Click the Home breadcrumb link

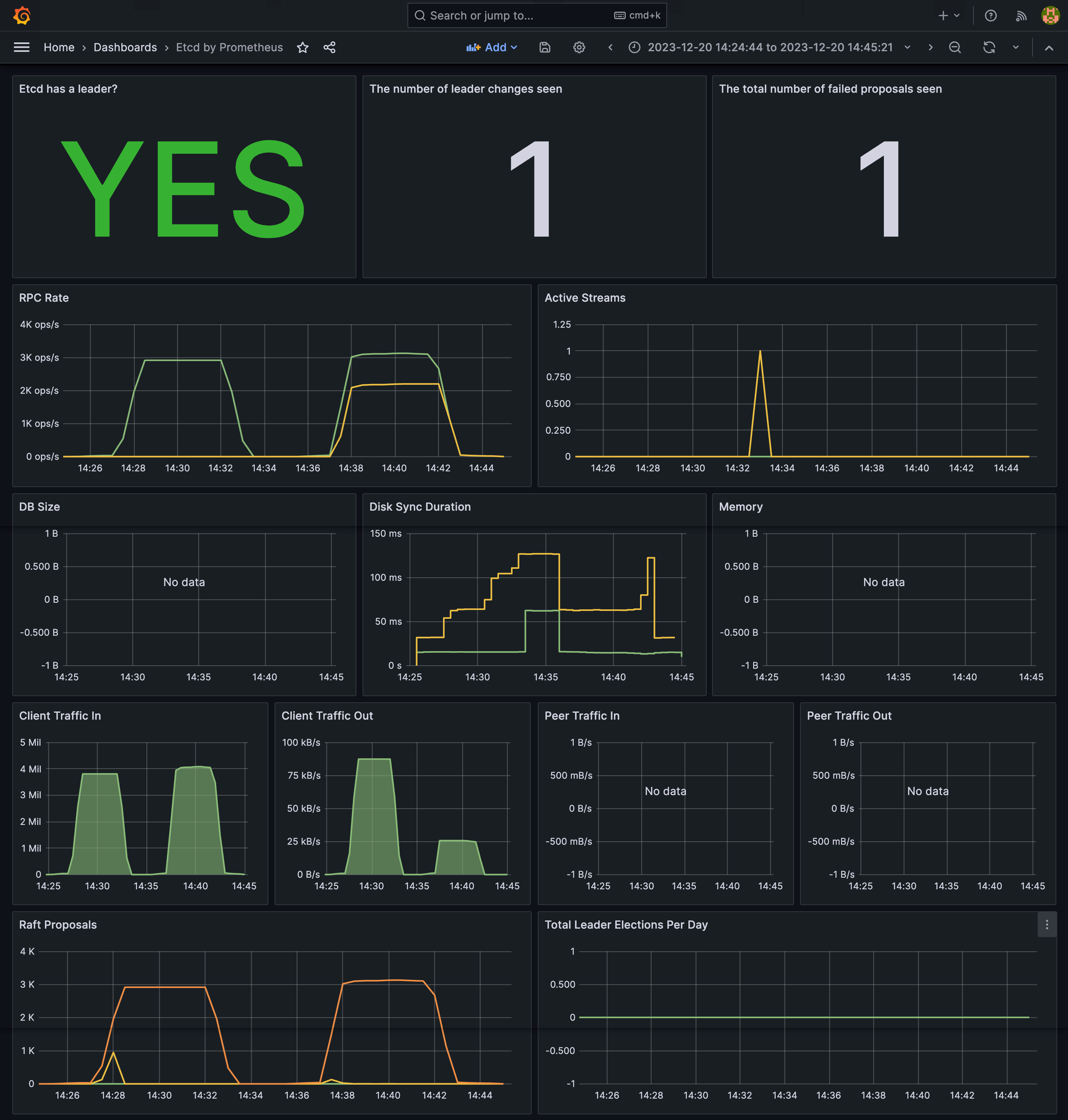[59, 47]
